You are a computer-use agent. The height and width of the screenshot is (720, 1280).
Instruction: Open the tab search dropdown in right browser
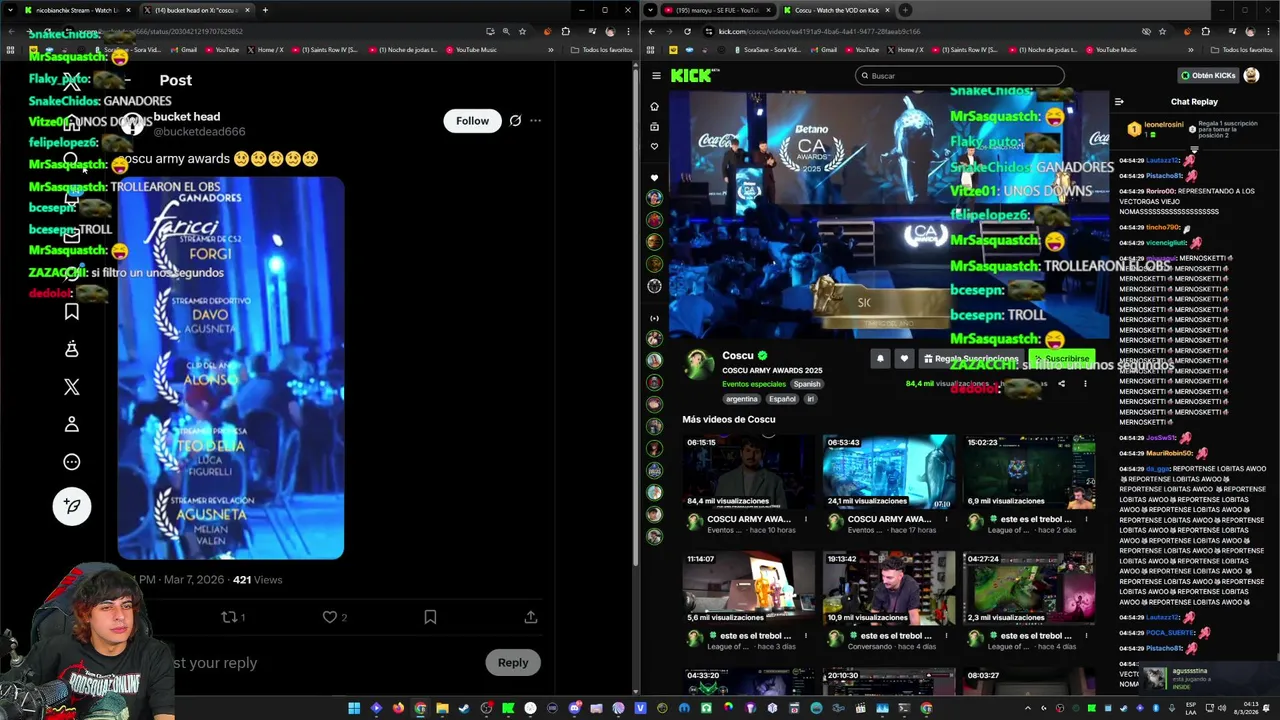(651, 10)
